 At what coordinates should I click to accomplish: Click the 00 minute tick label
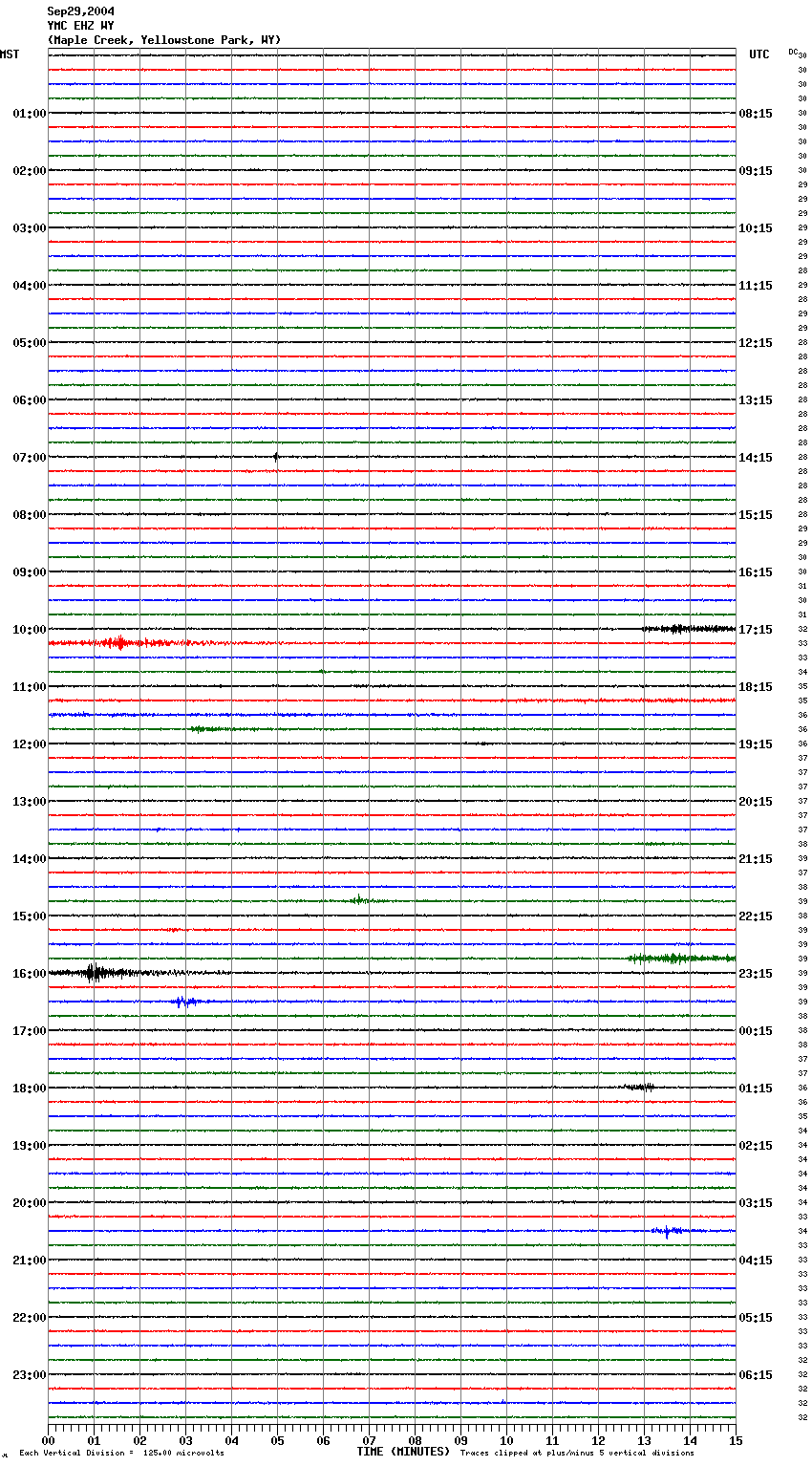(x=48, y=1440)
